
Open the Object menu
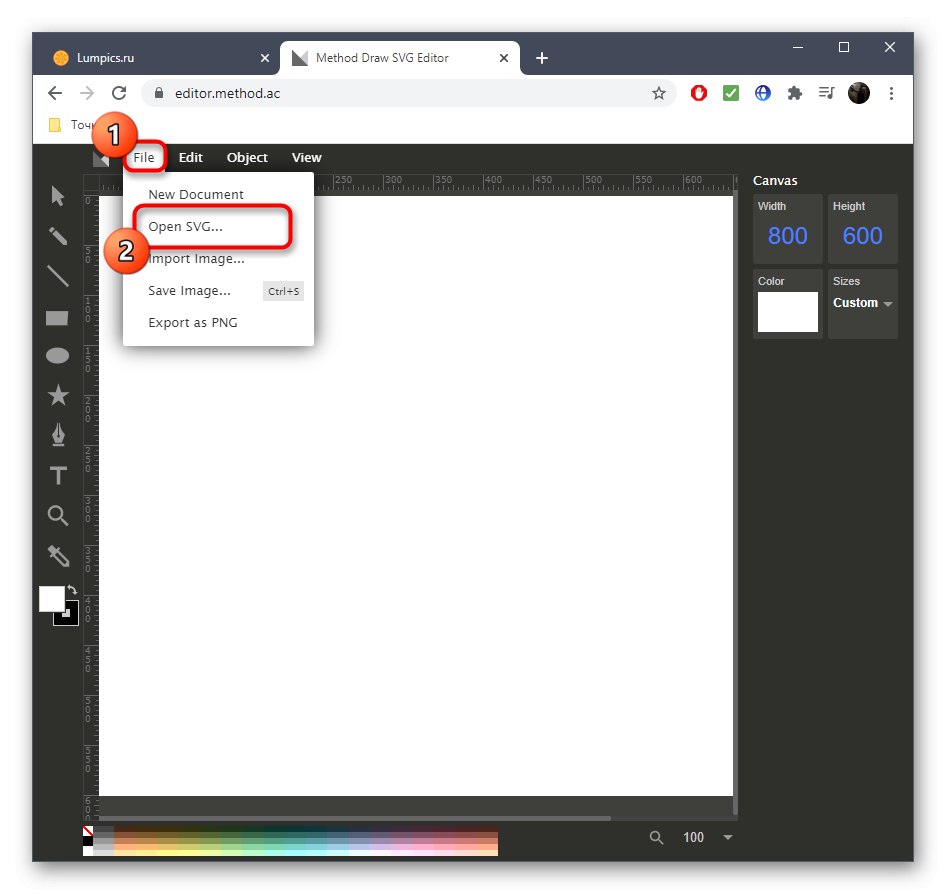tap(247, 157)
